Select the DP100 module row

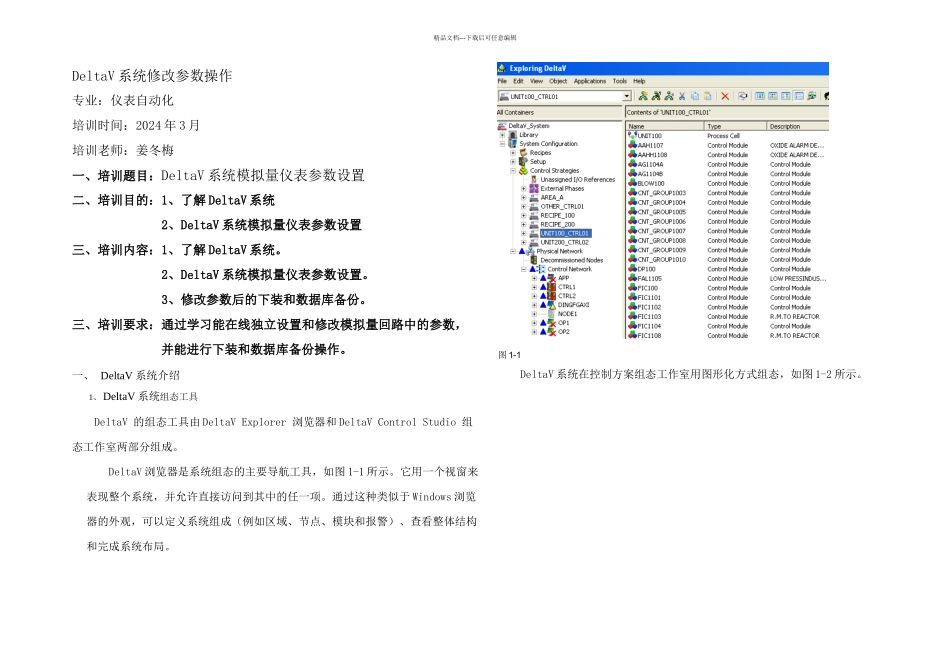click(727, 269)
